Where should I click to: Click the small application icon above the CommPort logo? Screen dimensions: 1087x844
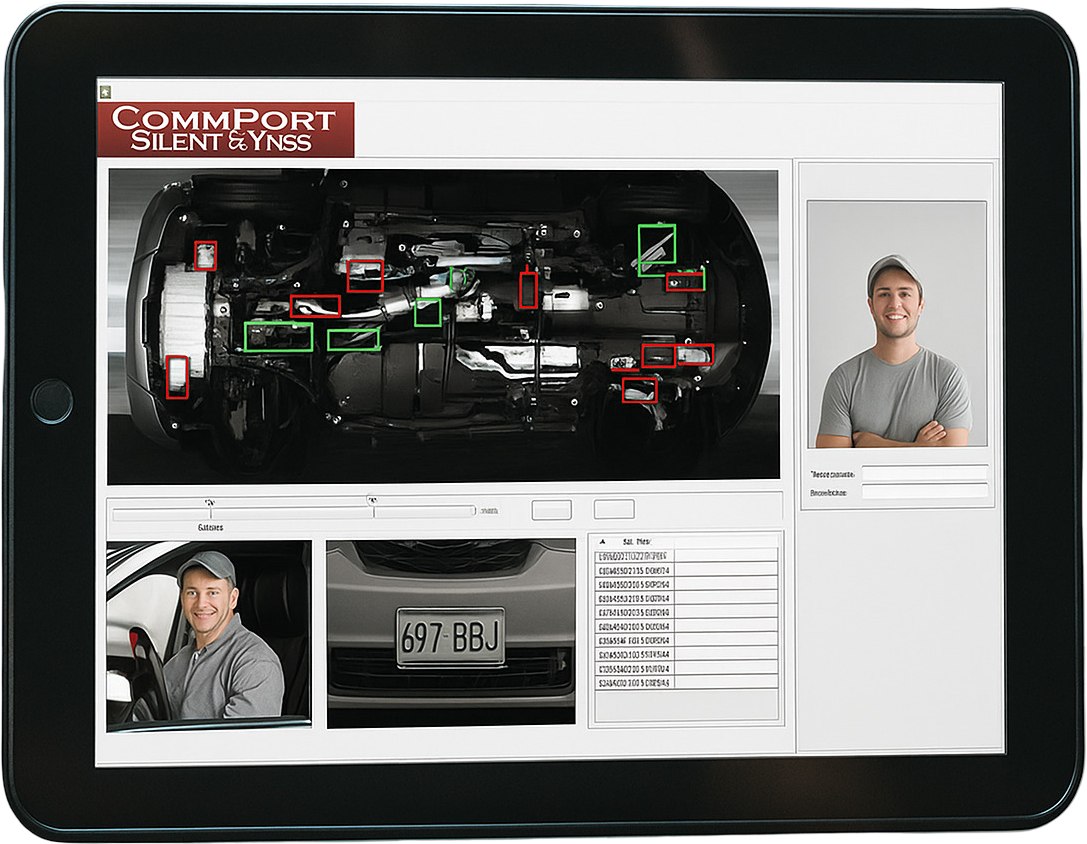pyautogui.click(x=107, y=90)
